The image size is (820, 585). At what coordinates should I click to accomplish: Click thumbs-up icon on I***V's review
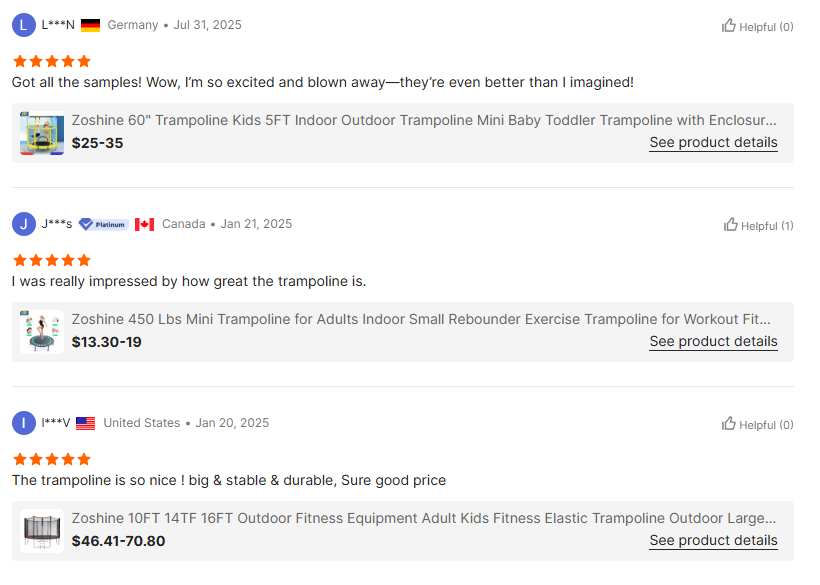pos(729,424)
